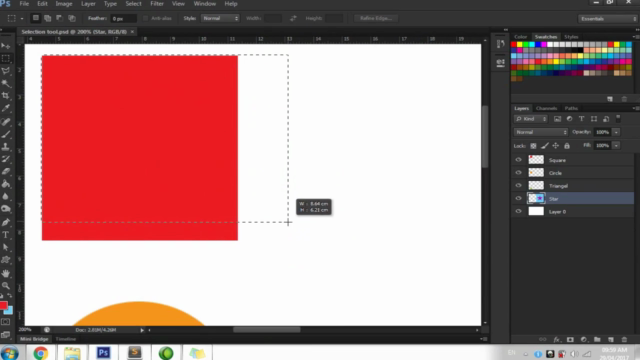Switch to the Styles tab
Viewport: 640px width, 360px height.
tap(571, 37)
